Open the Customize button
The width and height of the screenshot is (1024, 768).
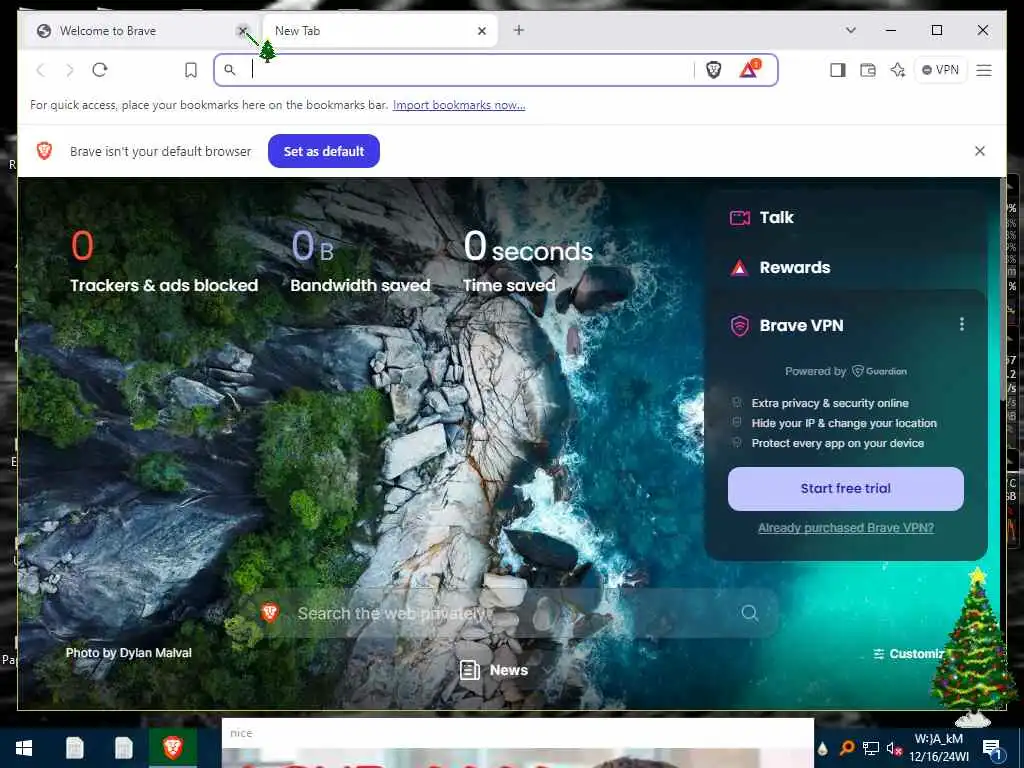coord(908,654)
